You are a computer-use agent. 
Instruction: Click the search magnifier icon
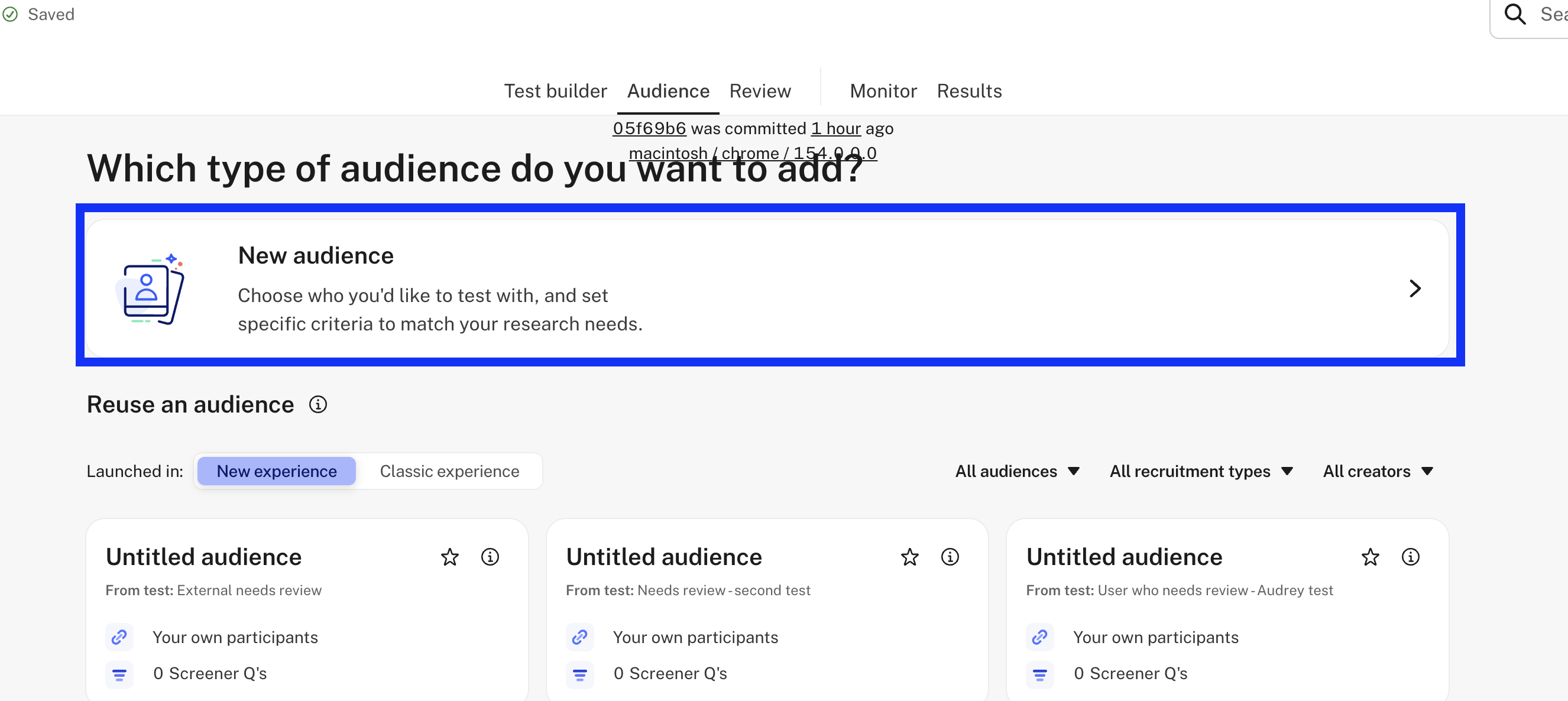pyautogui.click(x=1515, y=14)
